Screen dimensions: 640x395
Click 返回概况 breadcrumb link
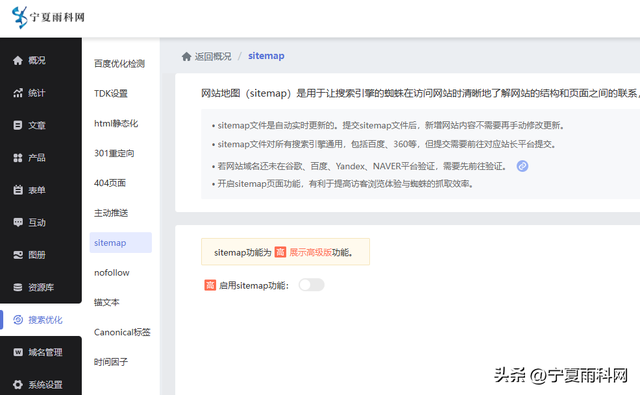pos(213,56)
